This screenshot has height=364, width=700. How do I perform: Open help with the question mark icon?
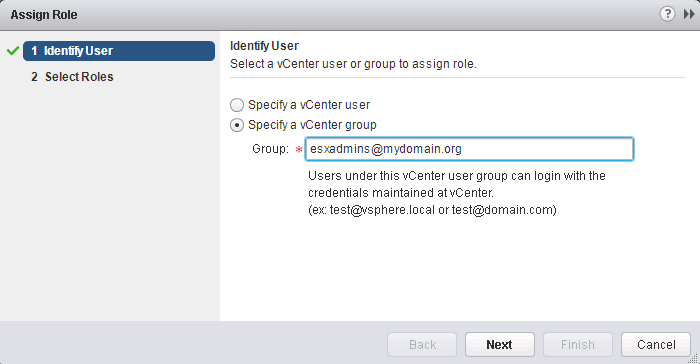coord(667,14)
